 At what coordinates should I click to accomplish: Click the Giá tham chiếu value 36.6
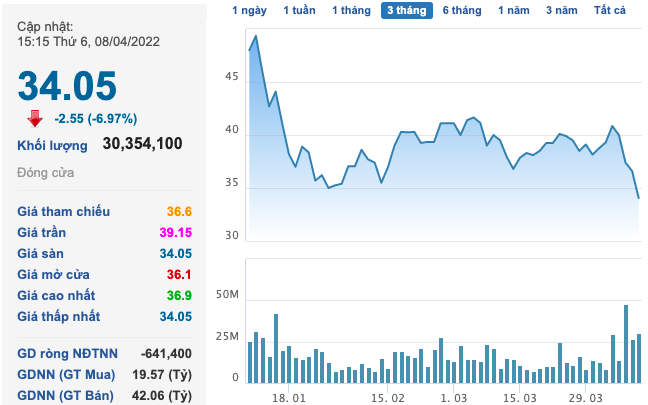point(179,211)
